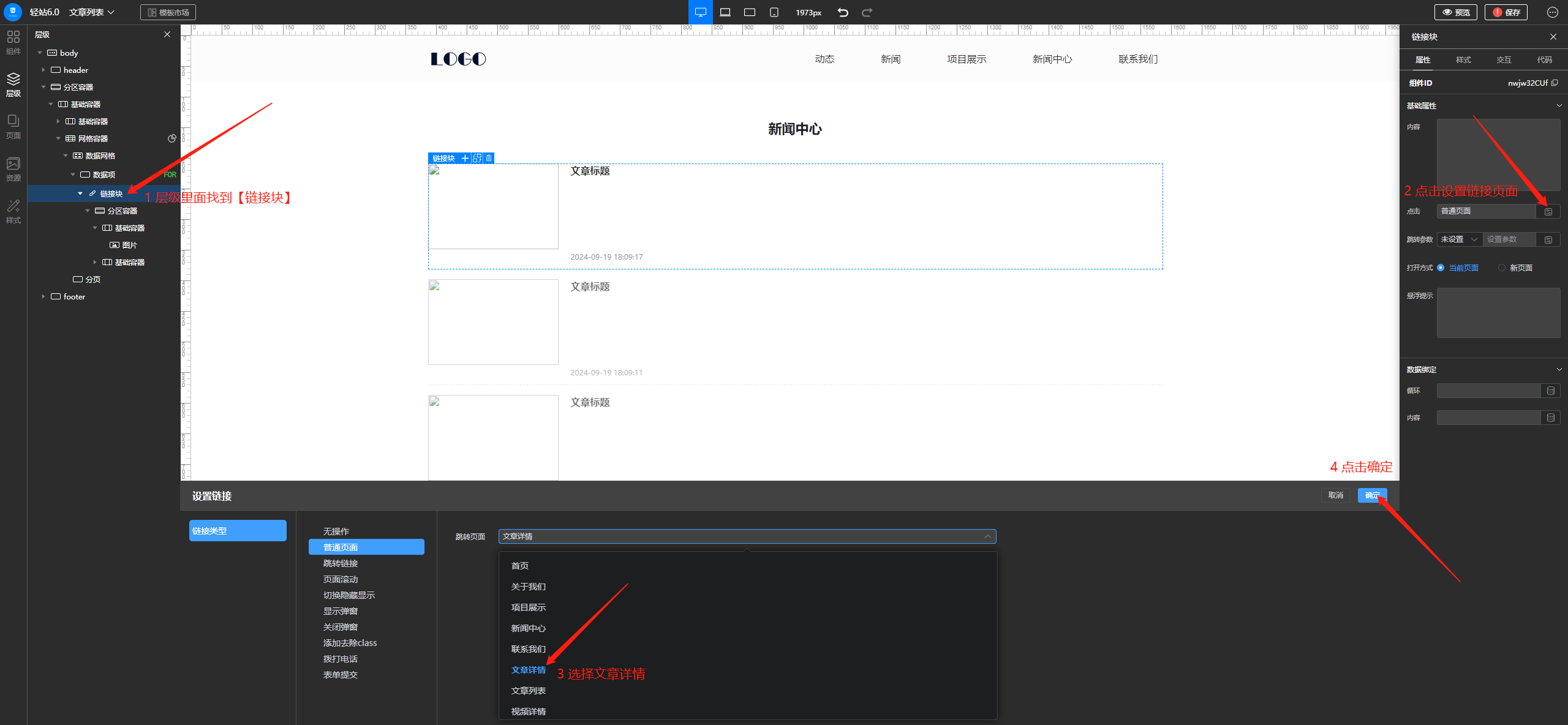
Task: Collapse the 数据项 tree node
Action: tap(72, 175)
